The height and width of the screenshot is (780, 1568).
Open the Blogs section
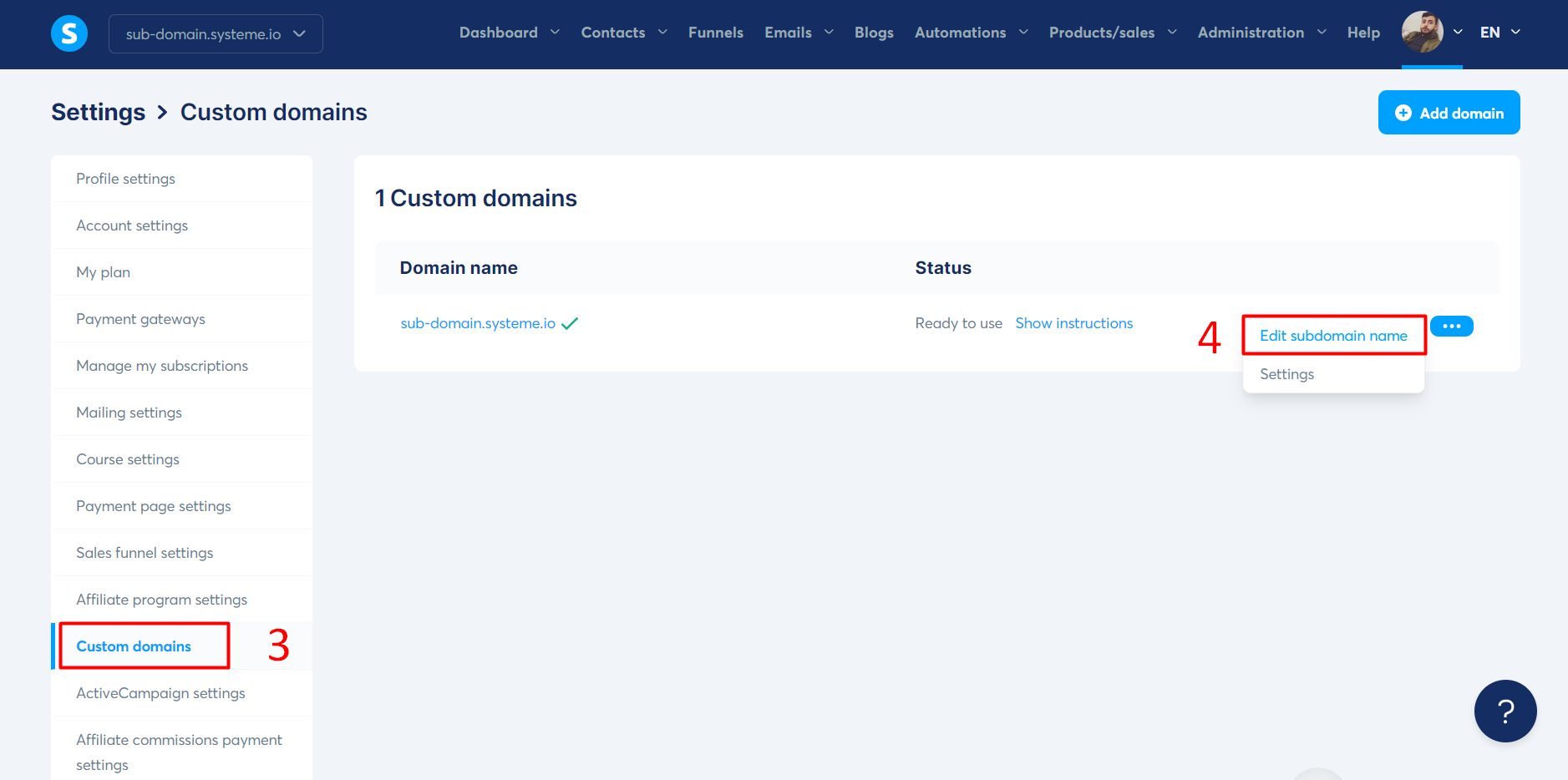(x=874, y=33)
